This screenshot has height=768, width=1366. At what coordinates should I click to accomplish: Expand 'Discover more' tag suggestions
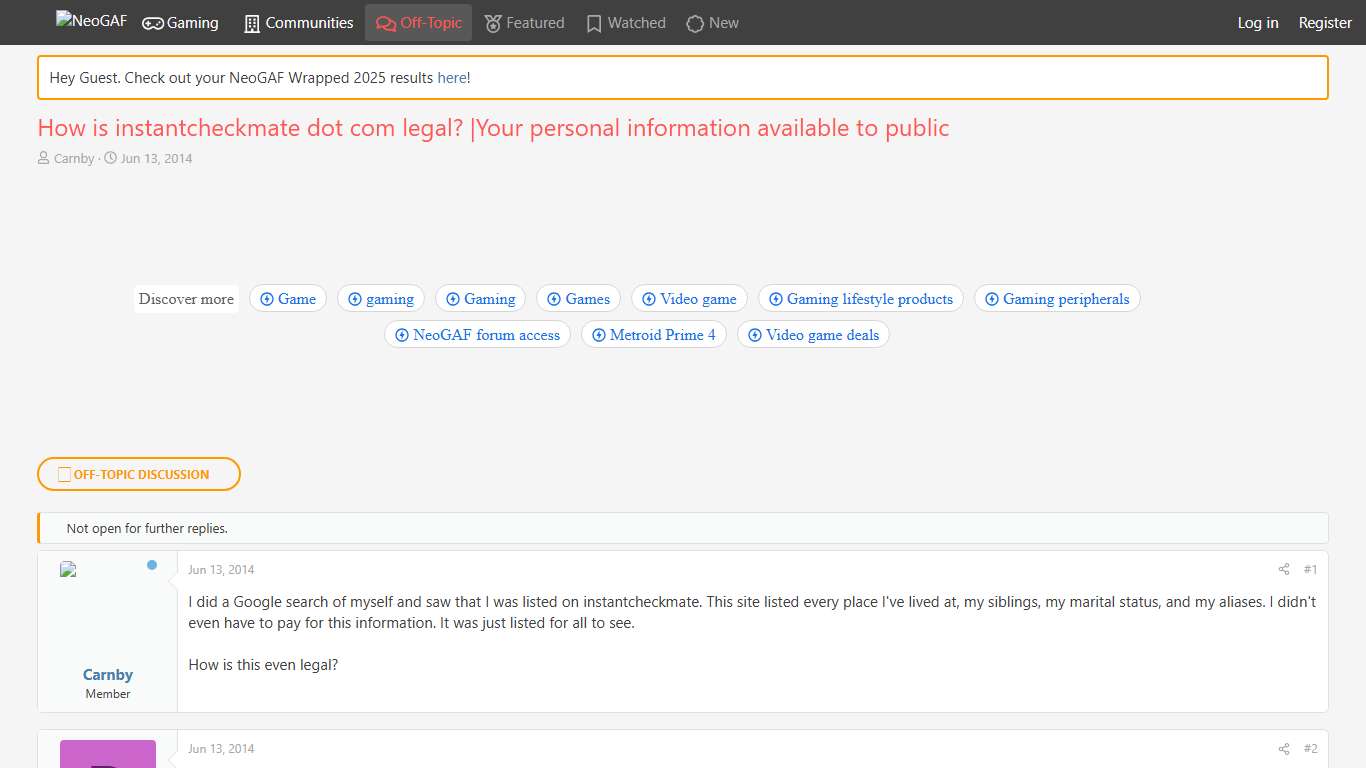coord(186,298)
